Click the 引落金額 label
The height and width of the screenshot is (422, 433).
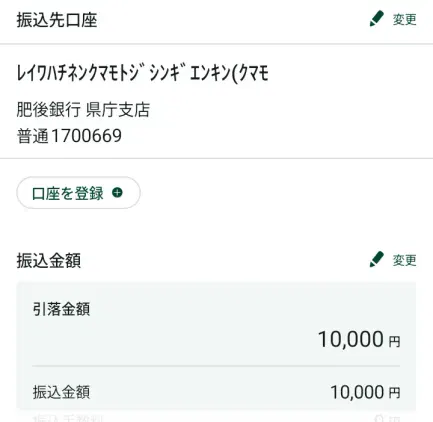click(x=61, y=309)
